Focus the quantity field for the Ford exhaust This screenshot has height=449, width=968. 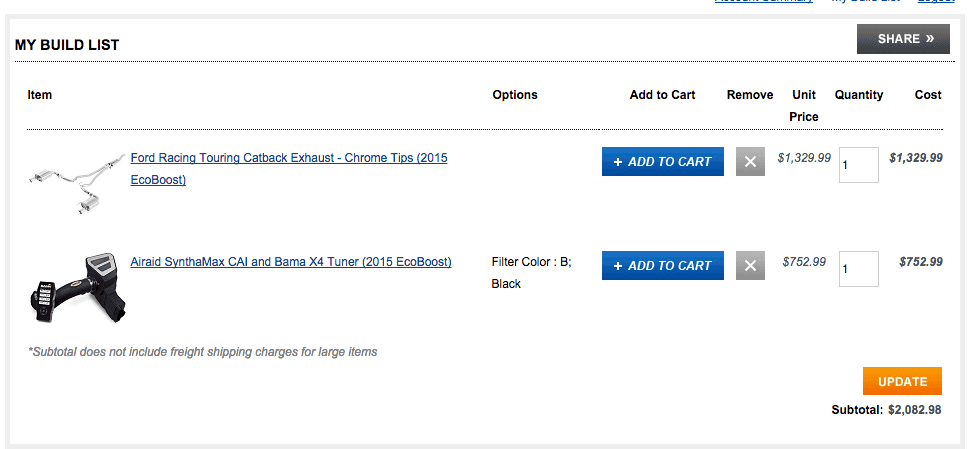pyautogui.click(x=858, y=165)
